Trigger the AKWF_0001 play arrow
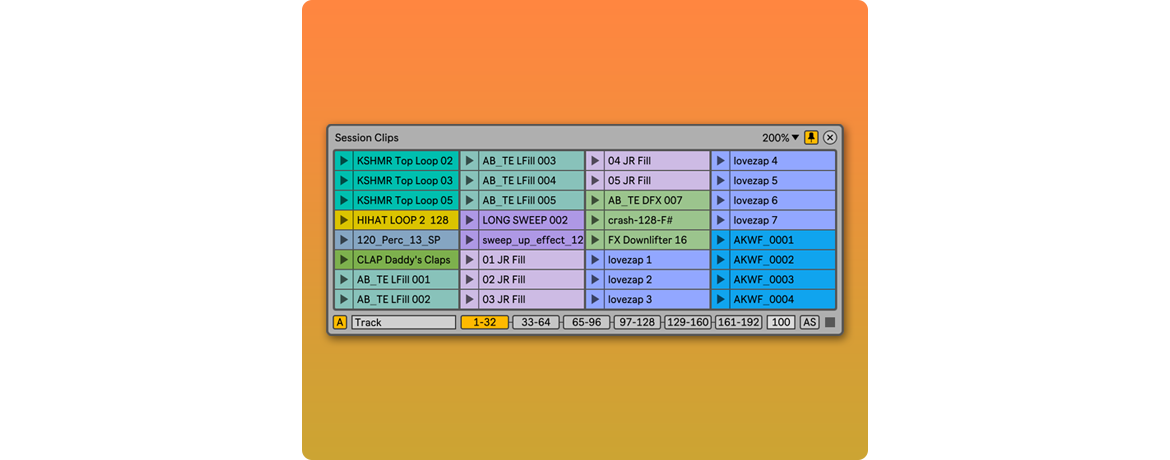 (x=720, y=240)
